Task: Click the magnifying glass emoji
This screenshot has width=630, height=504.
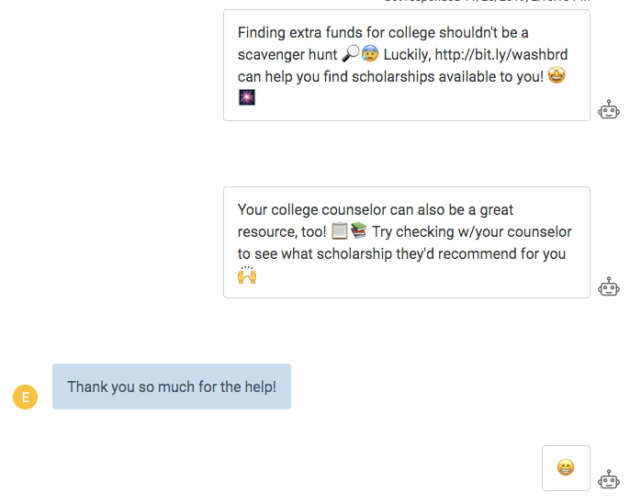Action: [x=350, y=53]
